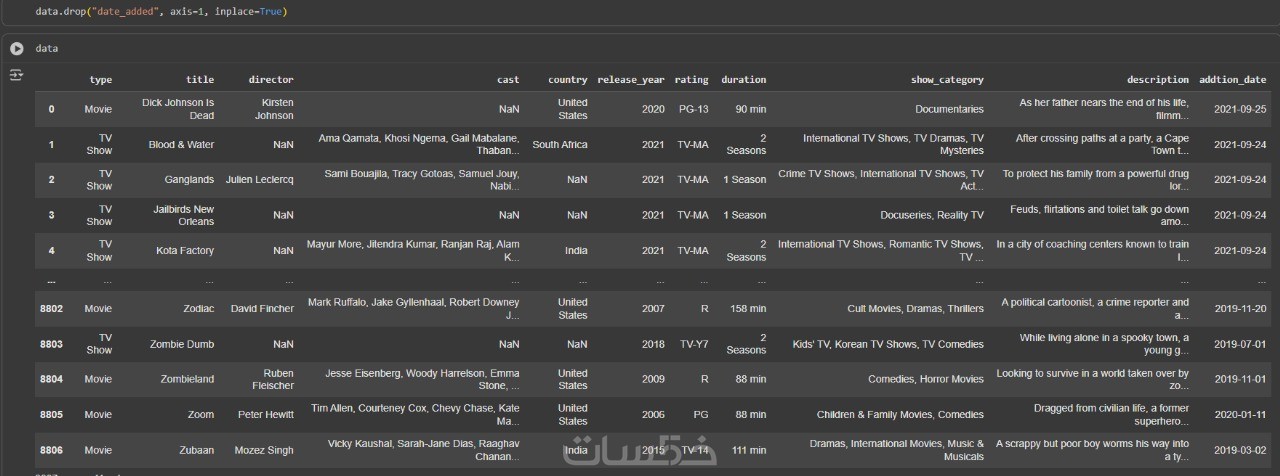Click the 'addtion_date' column header
This screenshot has height=476, width=1280.
pyautogui.click(x=1232, y=79)
